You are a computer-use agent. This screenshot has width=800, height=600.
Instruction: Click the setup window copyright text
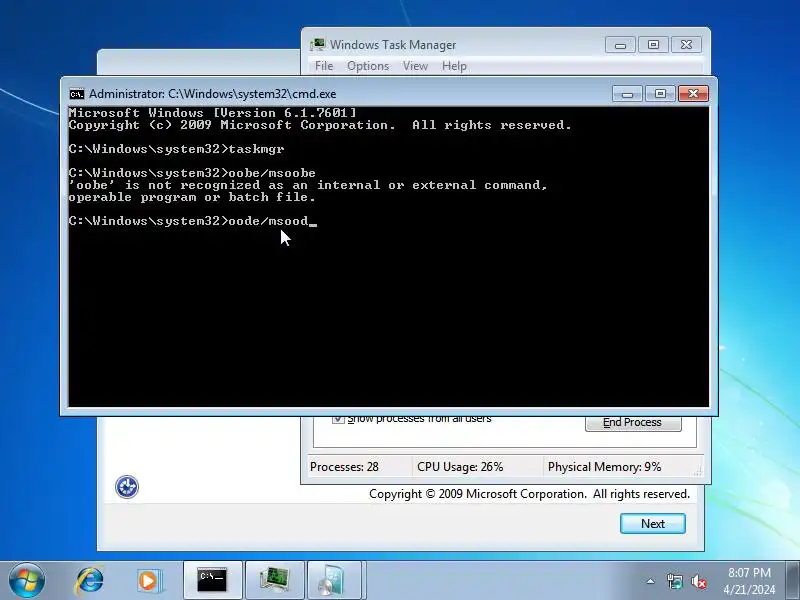(x=529, y=494)
